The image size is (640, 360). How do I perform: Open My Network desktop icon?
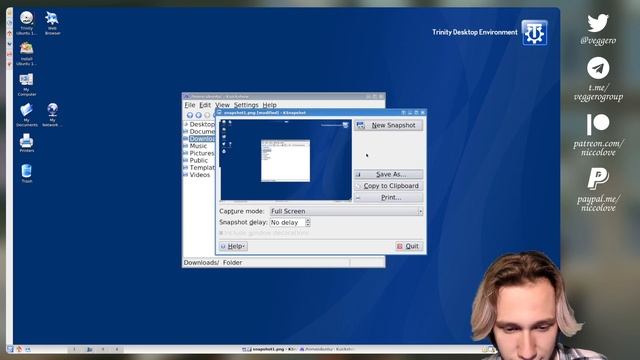[x=52, y=115]
